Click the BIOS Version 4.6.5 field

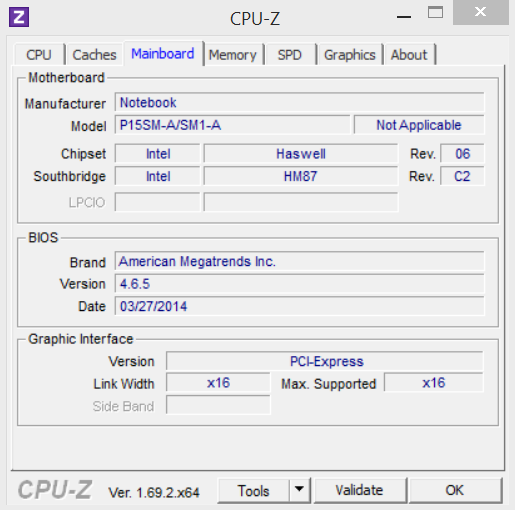pyautogui.click(x=299, y=284)
